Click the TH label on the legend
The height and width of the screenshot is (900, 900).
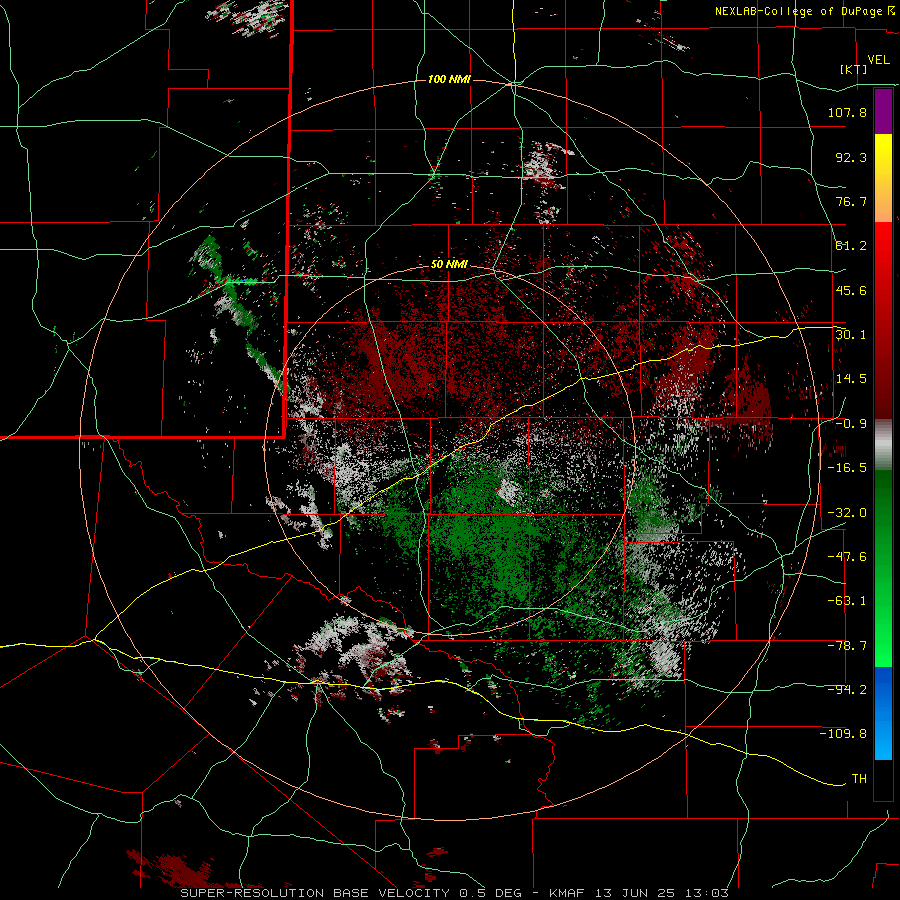(x=859, y=779)
